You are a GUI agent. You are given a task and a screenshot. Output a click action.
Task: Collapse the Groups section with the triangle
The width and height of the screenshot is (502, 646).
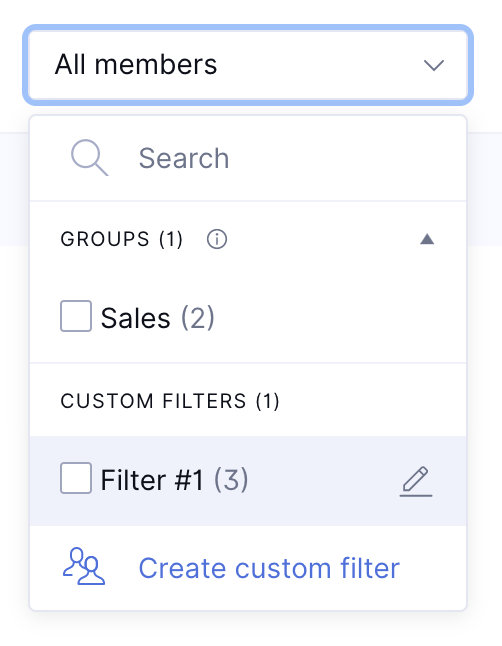(x=427, y=239)
